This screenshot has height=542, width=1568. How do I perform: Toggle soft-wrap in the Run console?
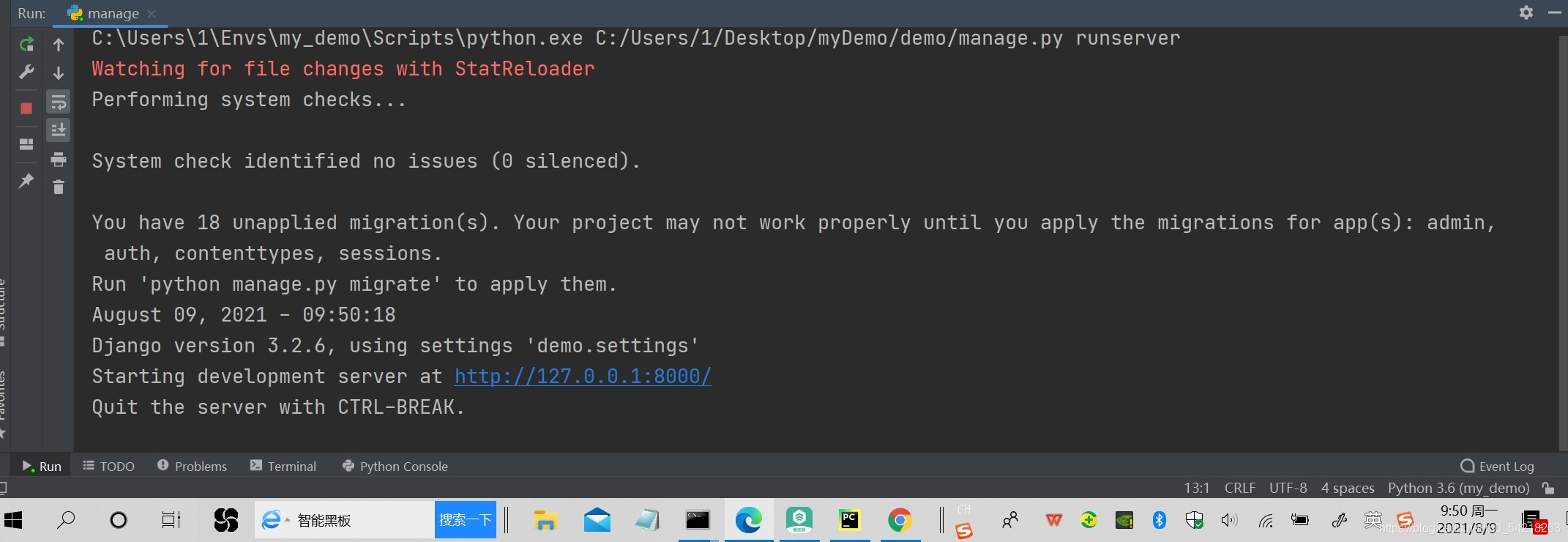tap(59, 101)
